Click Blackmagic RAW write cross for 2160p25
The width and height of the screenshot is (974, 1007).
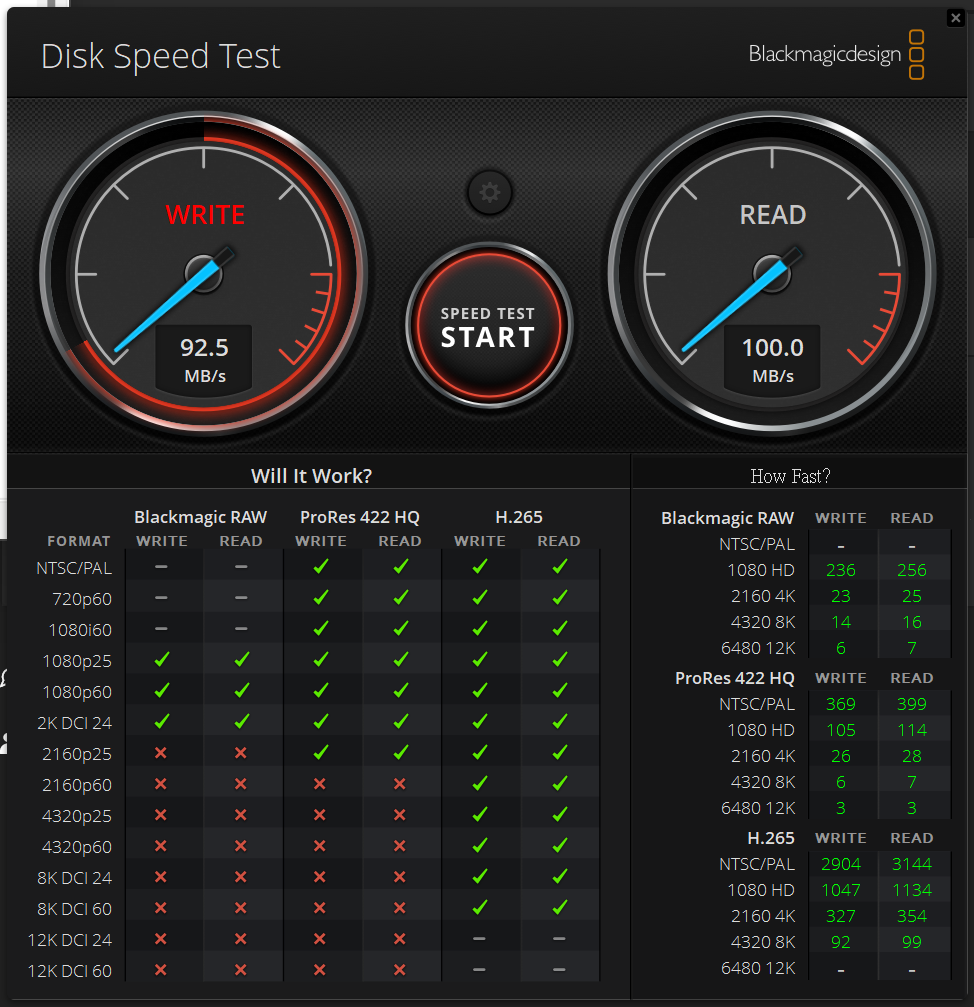[x=162, y=753]
